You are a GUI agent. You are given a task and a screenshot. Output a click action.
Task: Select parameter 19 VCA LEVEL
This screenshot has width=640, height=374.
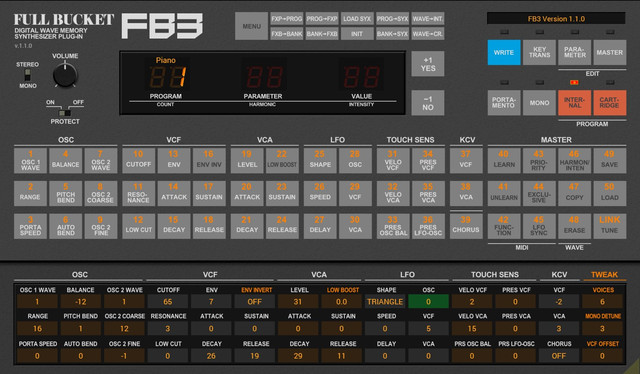[247, 160]
